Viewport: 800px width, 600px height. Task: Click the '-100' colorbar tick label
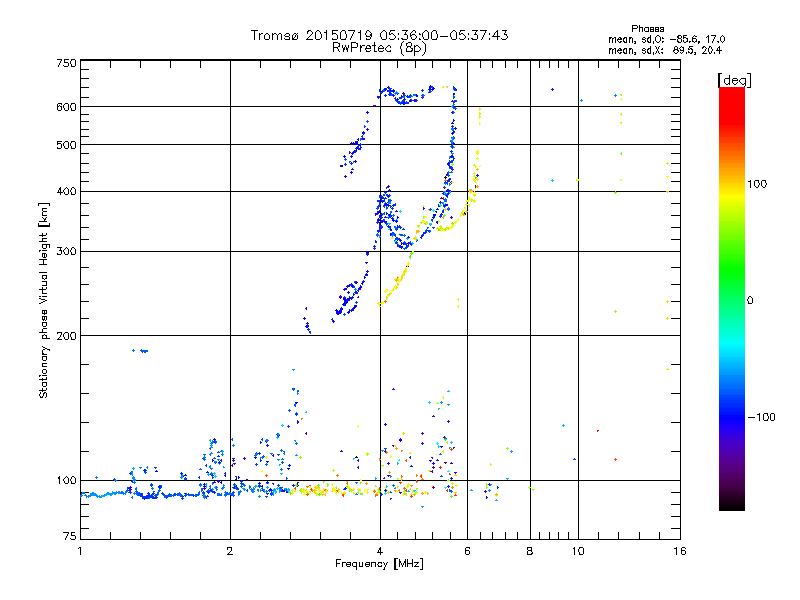[x=761, y=417]
